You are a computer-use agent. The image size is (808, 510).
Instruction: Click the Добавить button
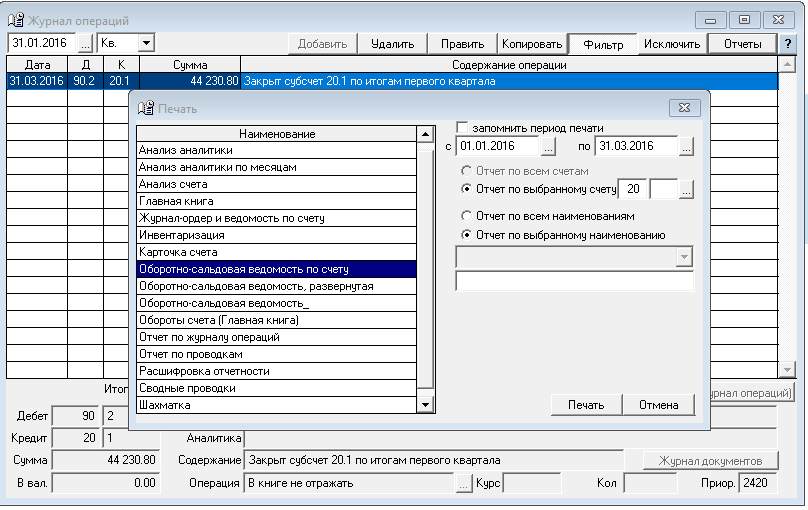pyautogui.click(x=322, y=44)
